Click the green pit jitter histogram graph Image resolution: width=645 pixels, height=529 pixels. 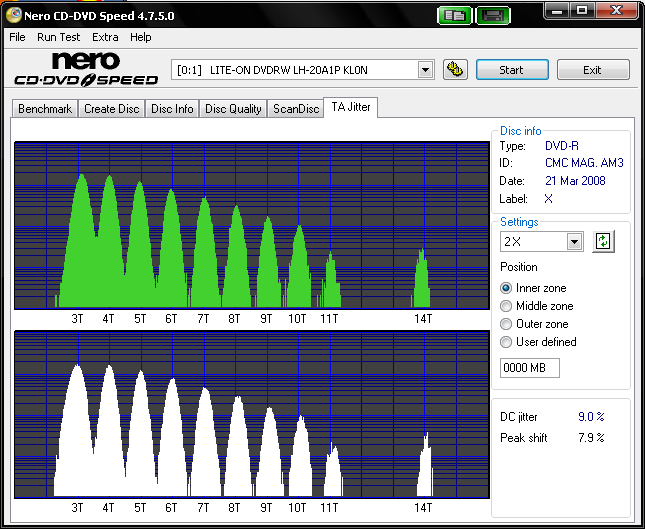(x=252, y=225)
